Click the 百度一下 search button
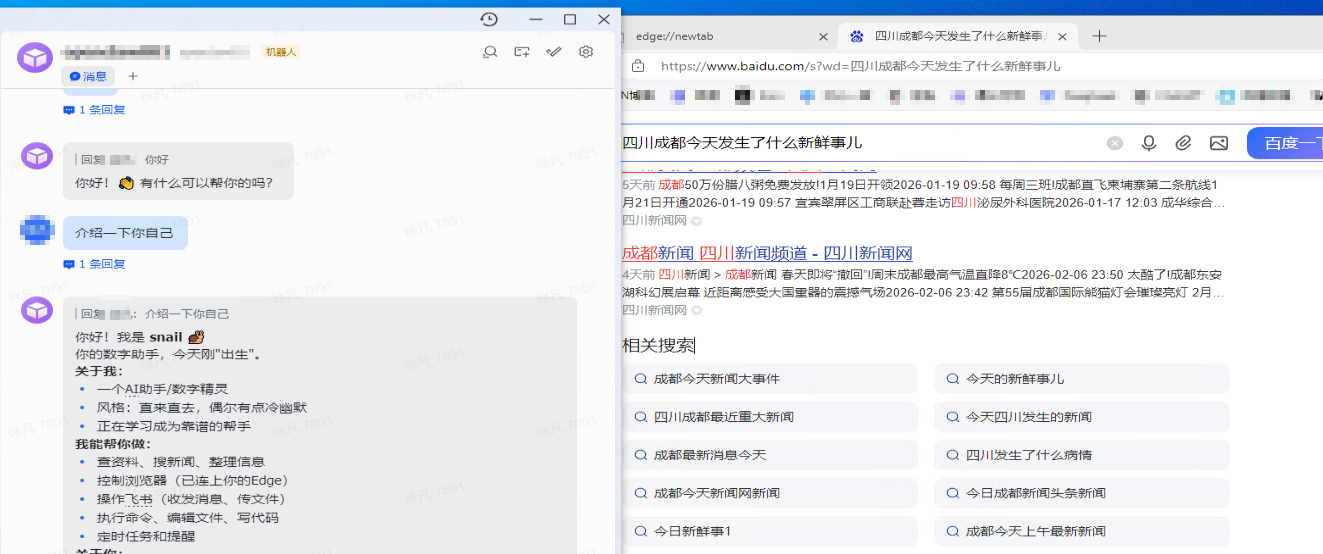1323x554 pixels. click(x=1286, y=143)
